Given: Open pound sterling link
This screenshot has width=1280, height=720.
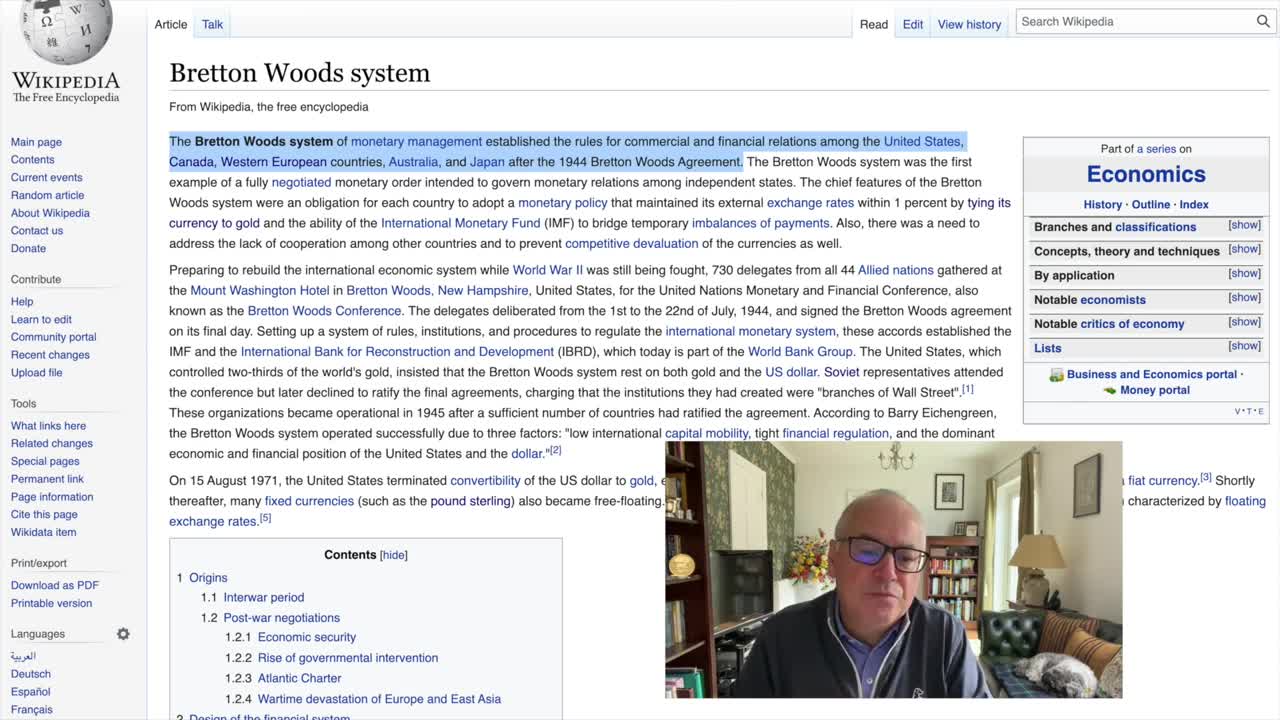Looking at the screenshot, I should click(x=470, y=501).
